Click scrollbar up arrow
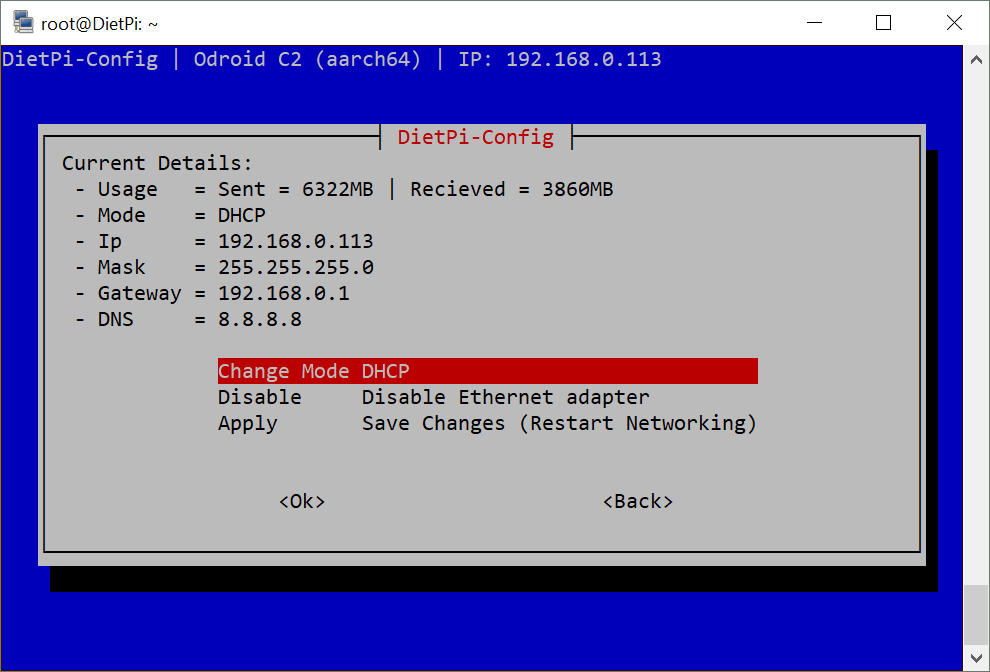Image resolution: width=990 pixels, height=672 pixels. coord(976,59)
